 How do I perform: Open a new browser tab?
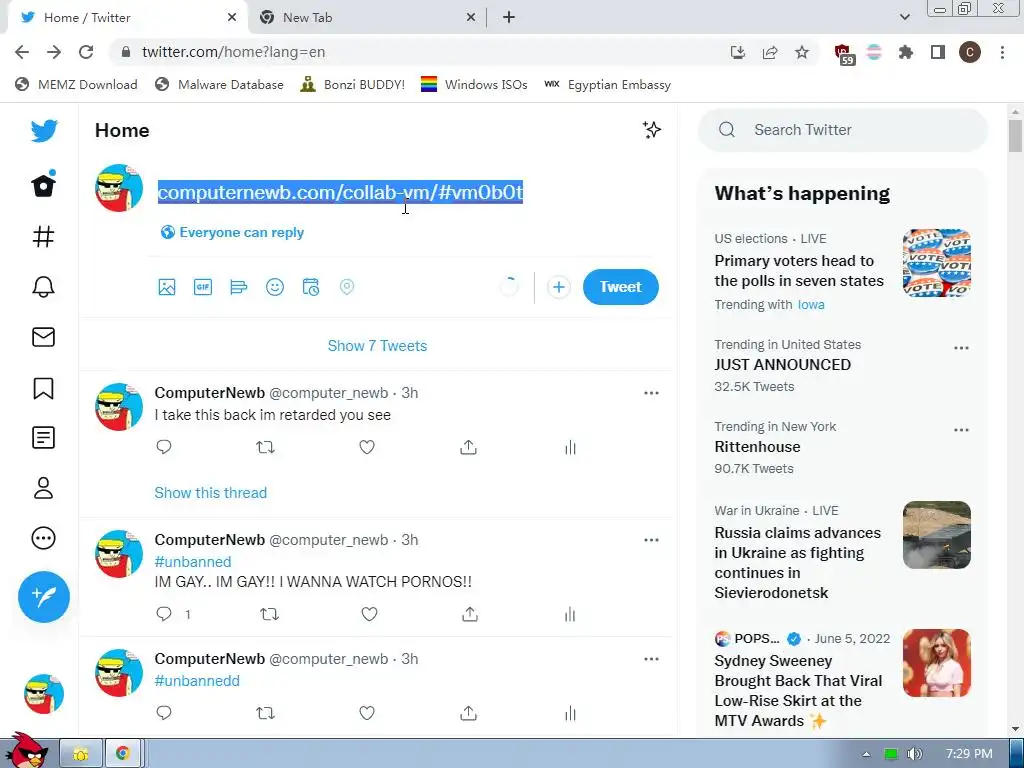[509, 18]
